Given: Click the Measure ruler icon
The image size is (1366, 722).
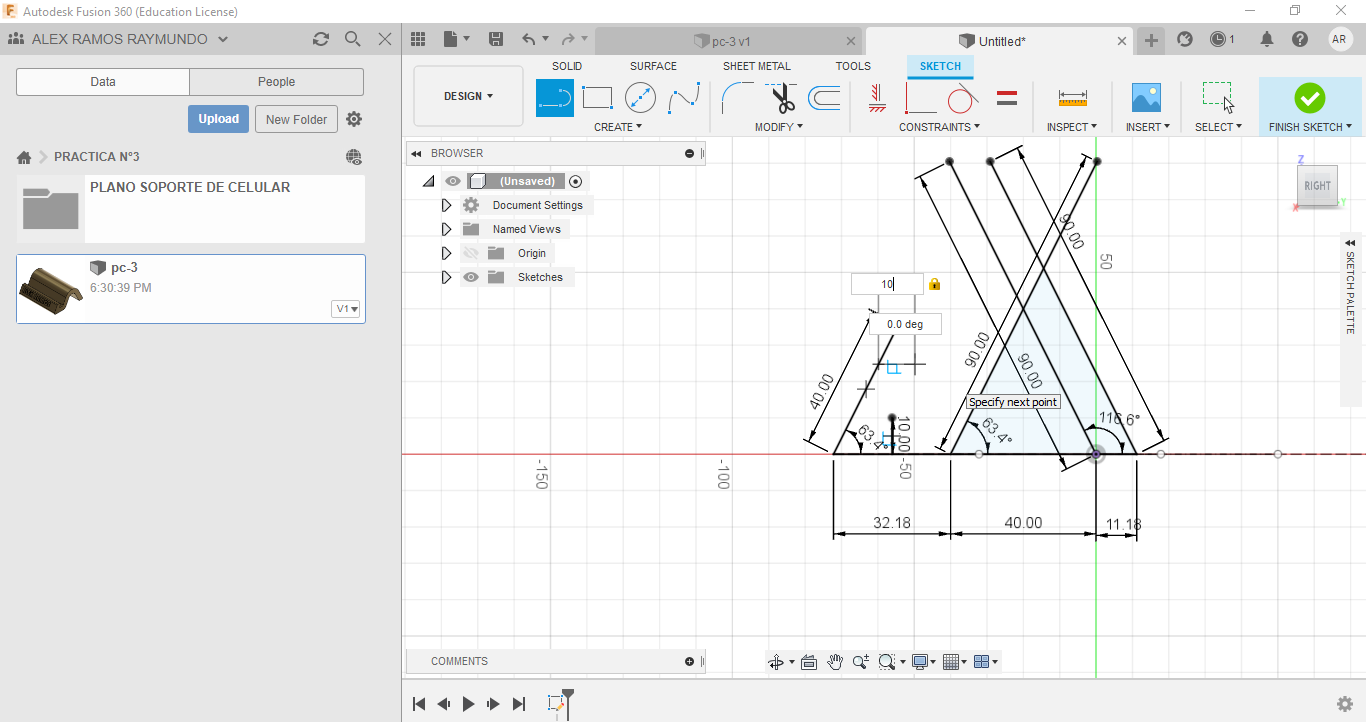Looking at the screenshot, I should 1072,98.
